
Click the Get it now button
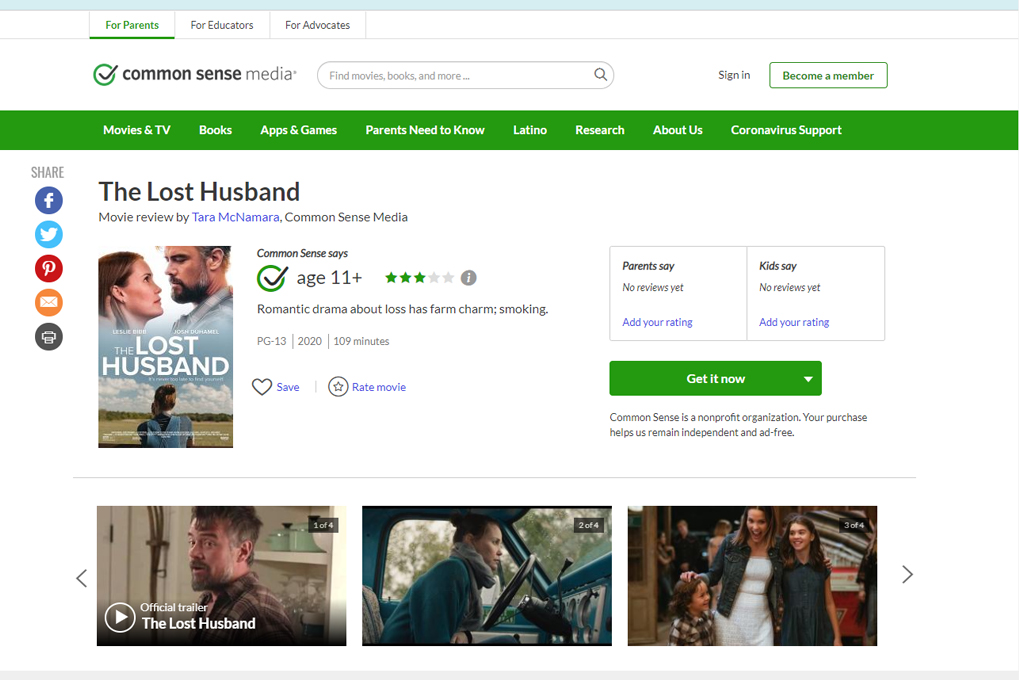(x=716, y=378)
